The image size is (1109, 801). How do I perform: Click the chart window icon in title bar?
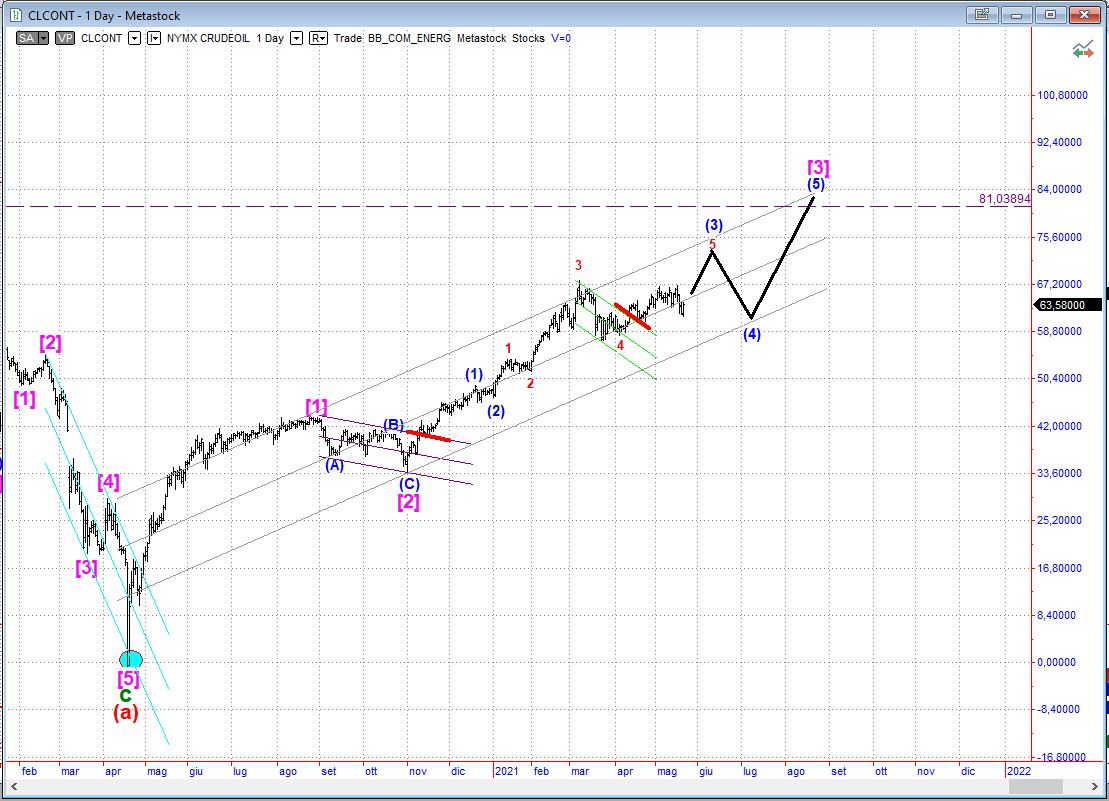(16, 15)
